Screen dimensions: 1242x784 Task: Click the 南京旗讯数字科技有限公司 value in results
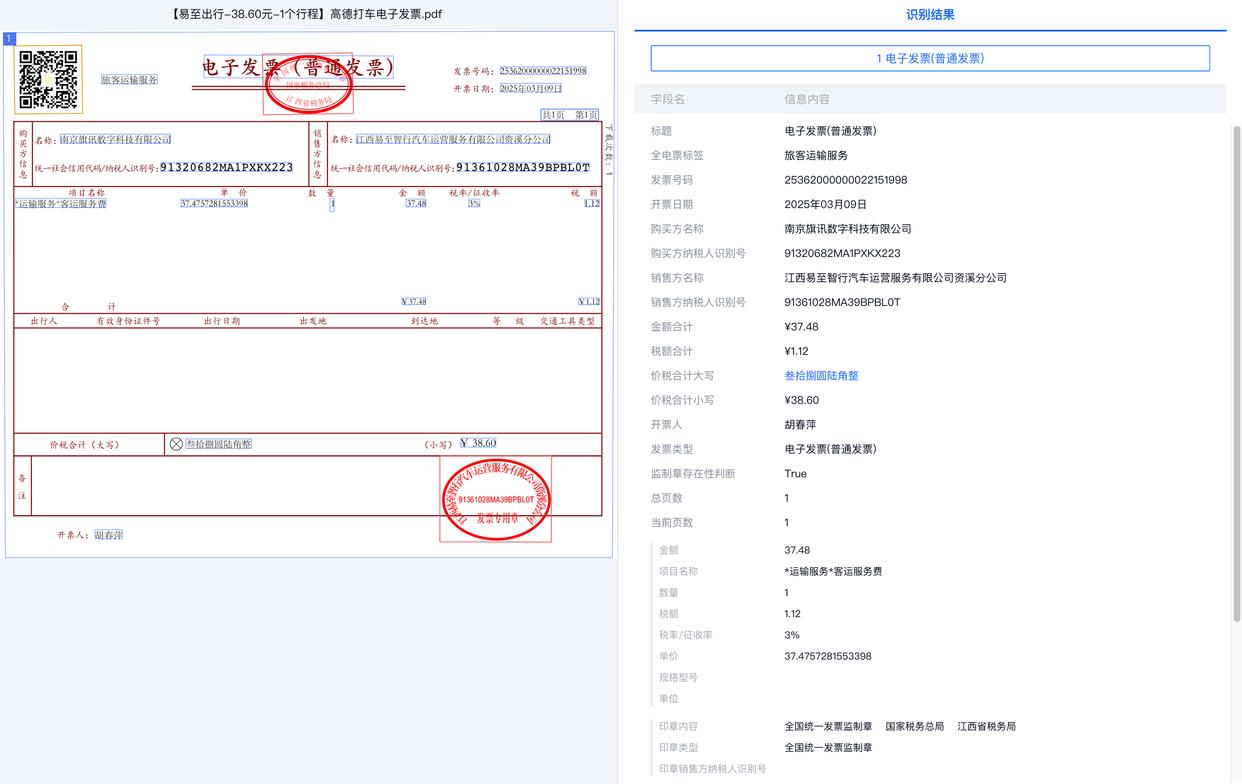848,229
